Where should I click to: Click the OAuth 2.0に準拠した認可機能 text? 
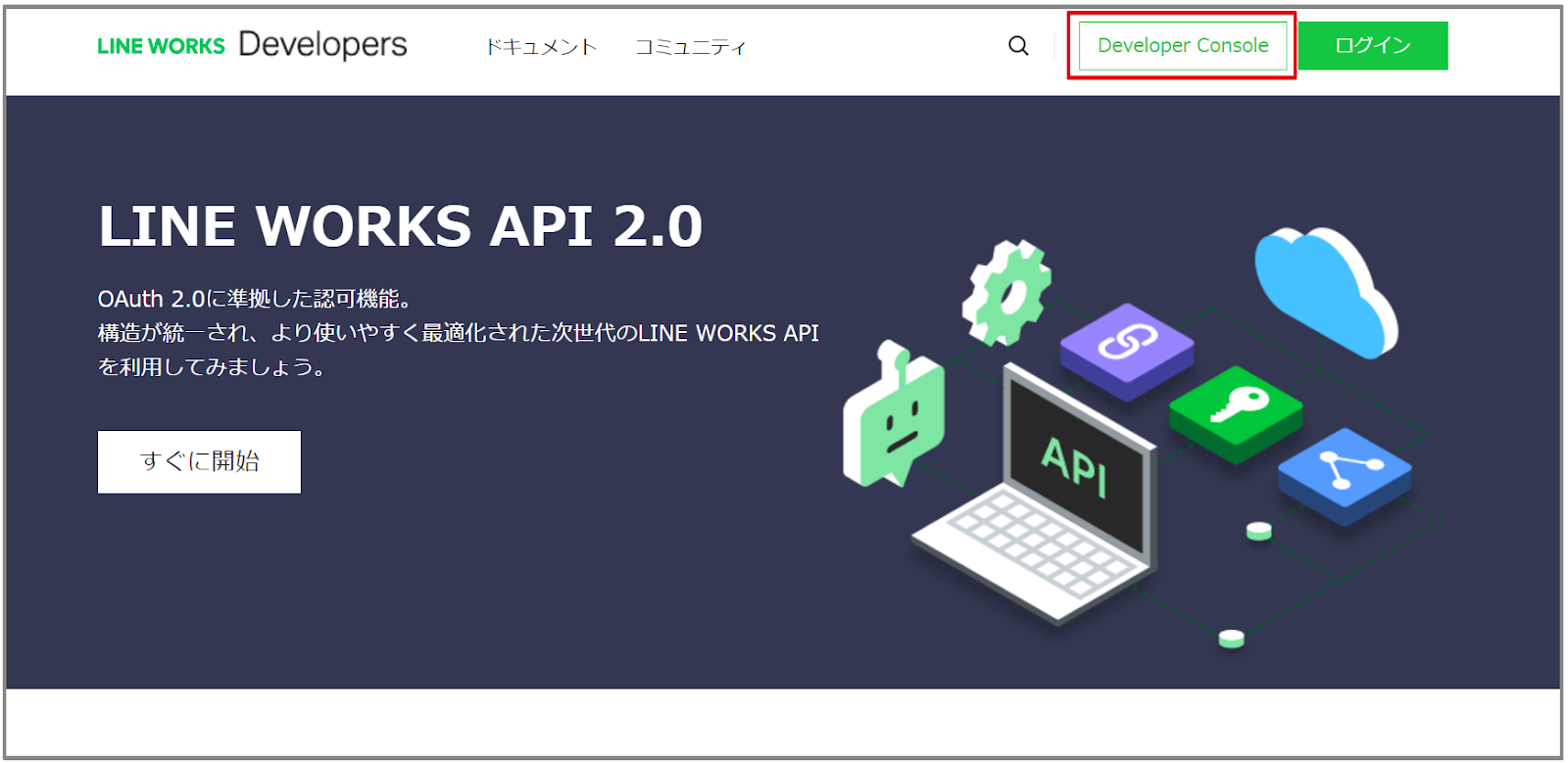click(254, 299)
